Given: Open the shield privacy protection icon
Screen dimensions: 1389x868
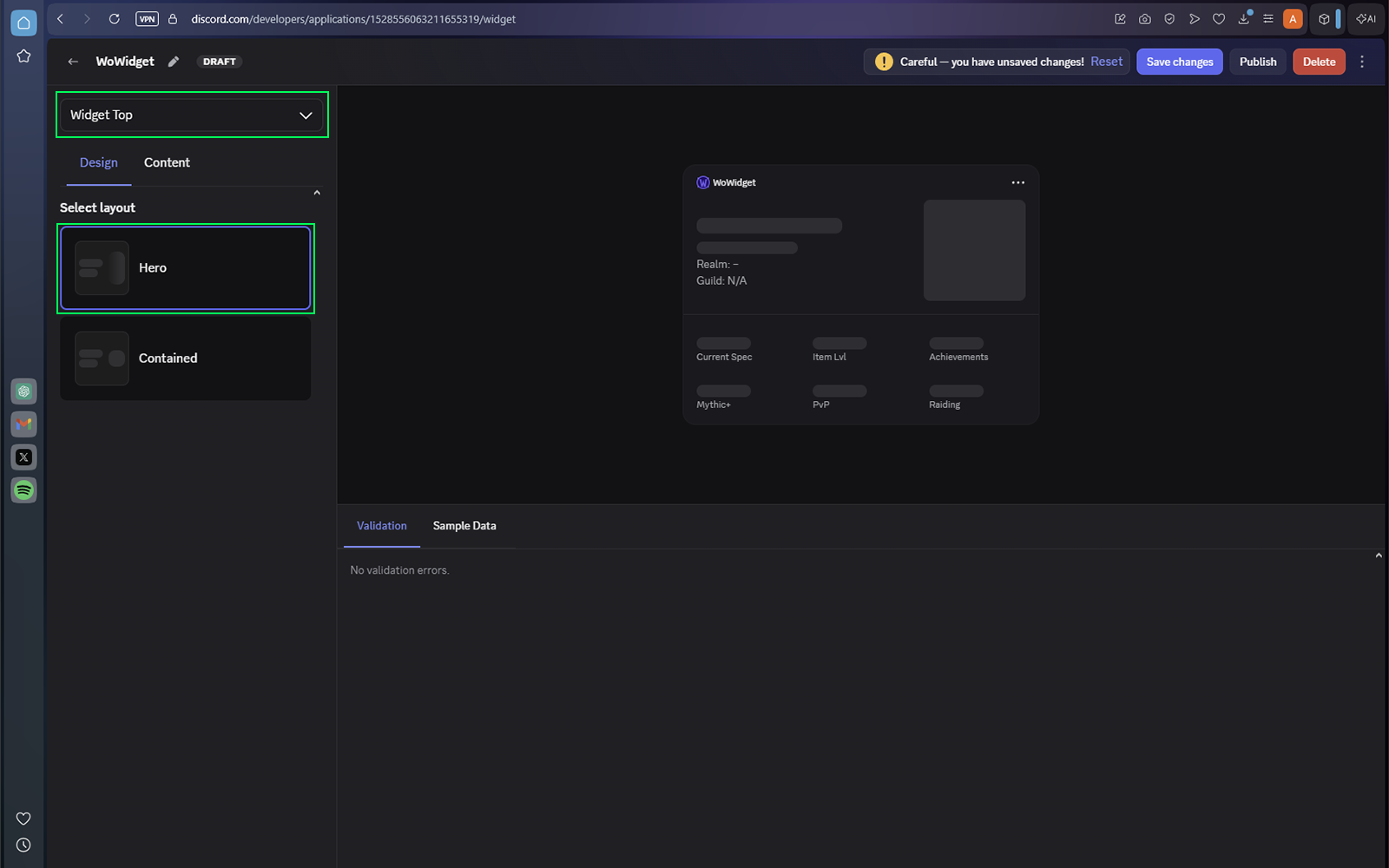Looking at the screenshot, I should click(x=1169, y=18).
